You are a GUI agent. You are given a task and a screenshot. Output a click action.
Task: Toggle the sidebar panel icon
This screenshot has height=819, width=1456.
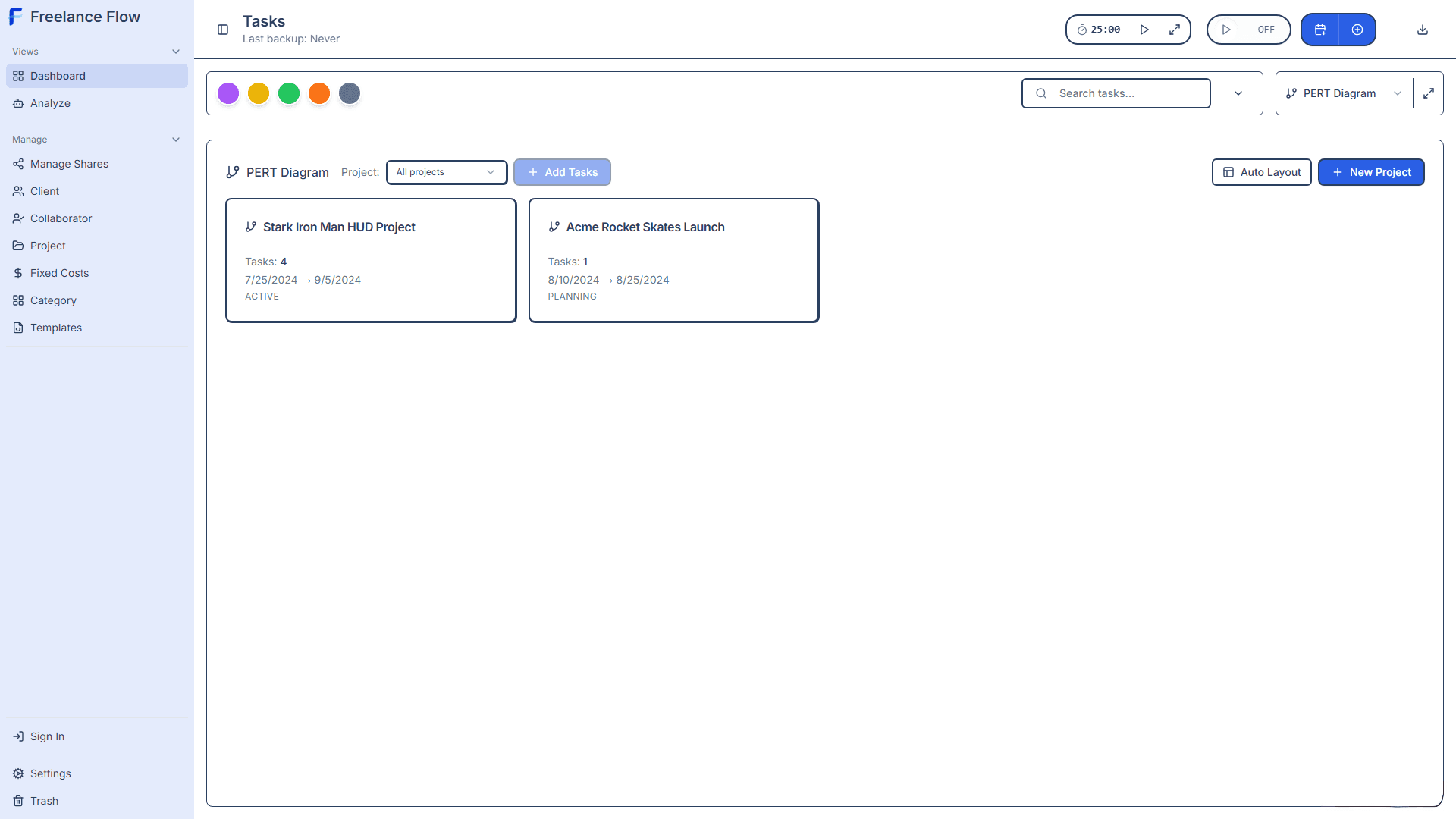pyautogui.click(x=223, y=30)
